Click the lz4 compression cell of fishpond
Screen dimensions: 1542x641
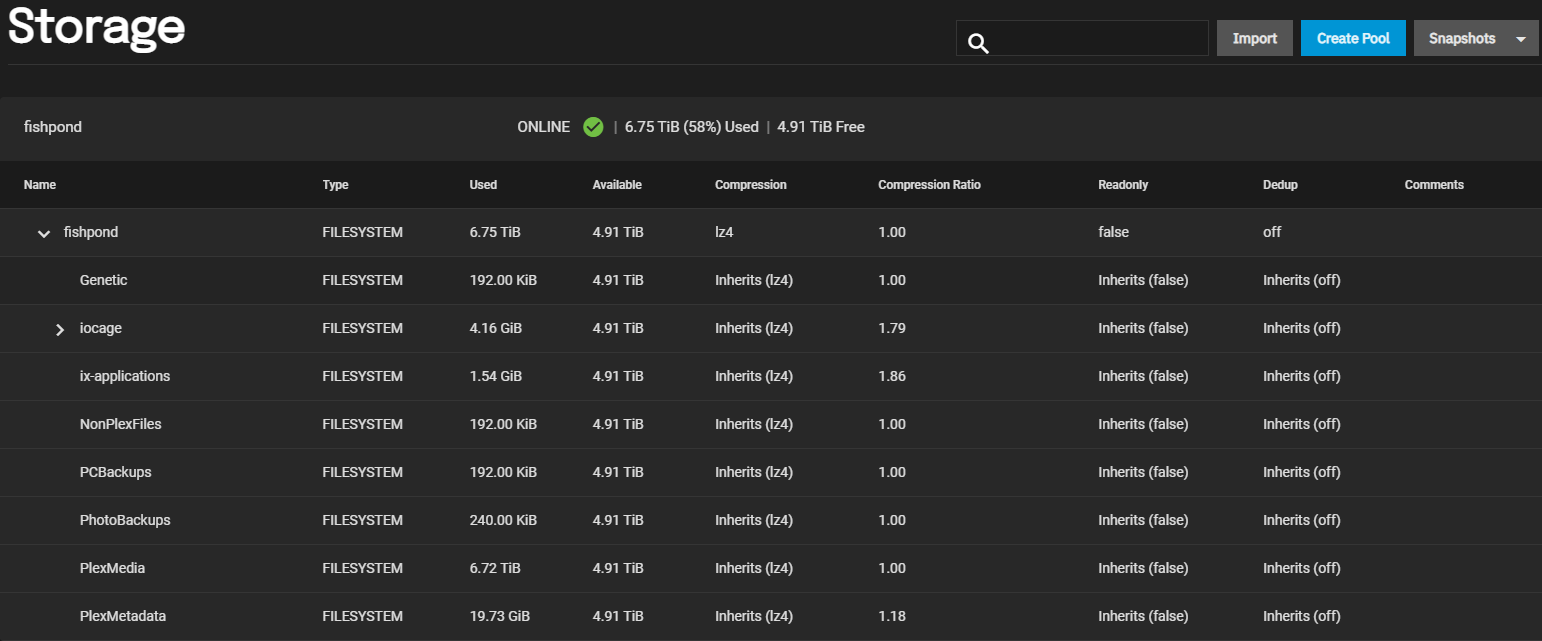coord(723,232)
